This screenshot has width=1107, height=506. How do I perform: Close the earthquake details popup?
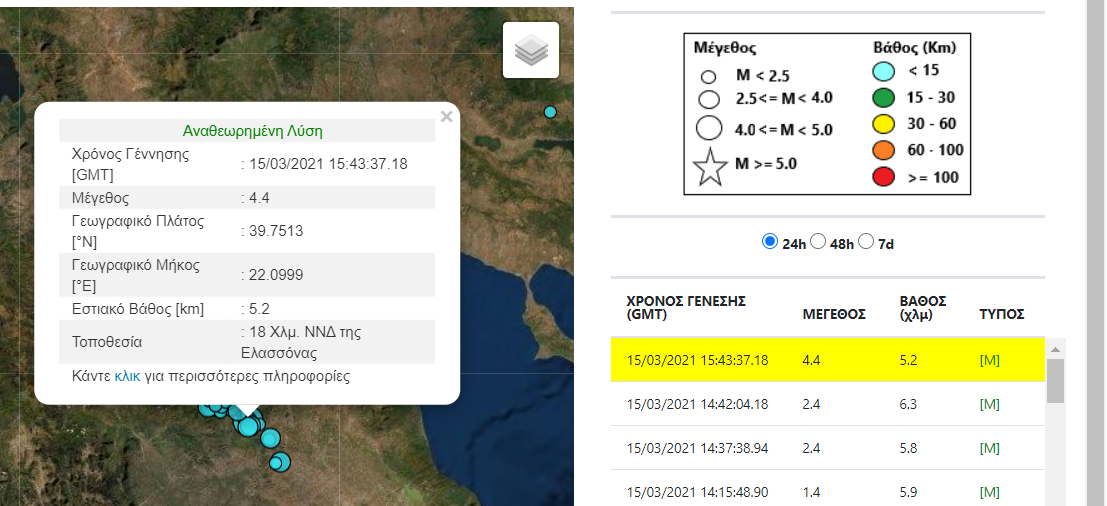[x=446, y=117]
